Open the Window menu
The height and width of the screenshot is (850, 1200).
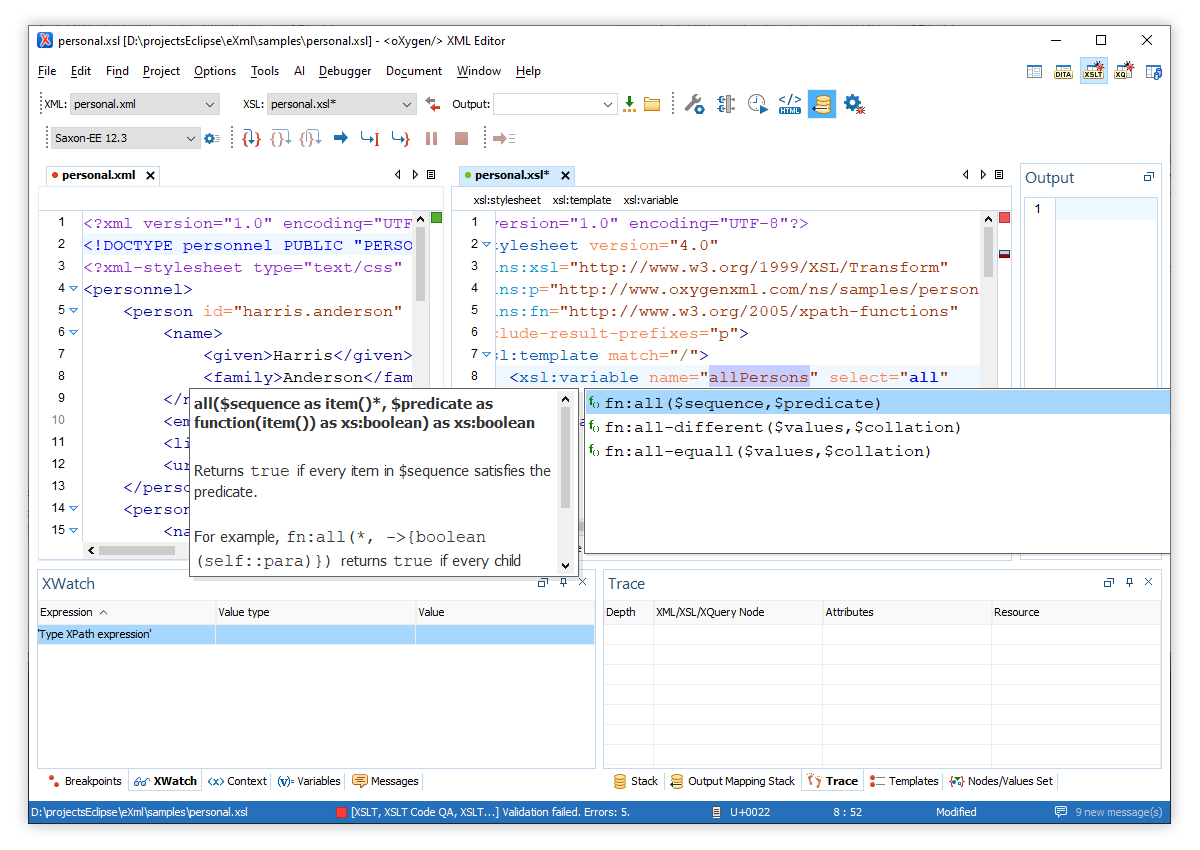click(x=479, y=71)
